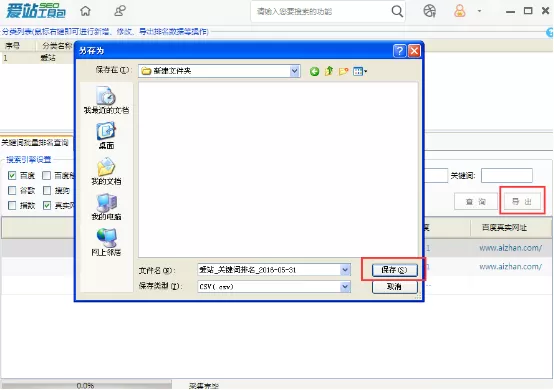Image resolution: width=554 pixels, height=390 pixels.
Task: Open second www.aizhan.com/ link in results
Action: pos(511,267)
